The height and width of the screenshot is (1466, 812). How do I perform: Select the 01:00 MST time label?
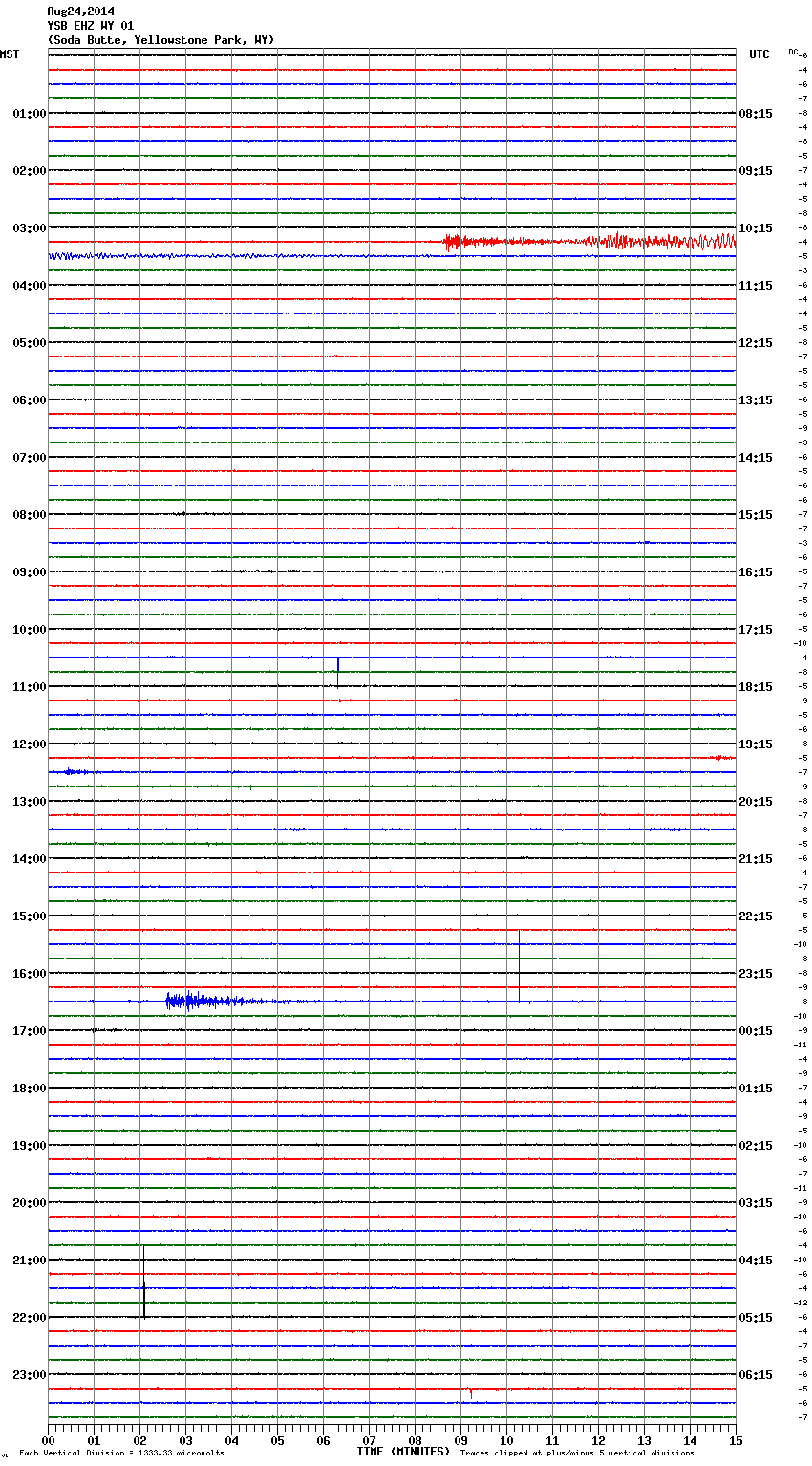point(30,113)
